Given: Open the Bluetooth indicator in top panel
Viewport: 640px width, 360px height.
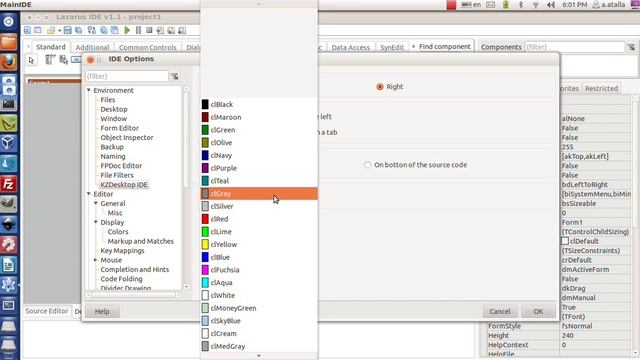Looking at the screenshot, I should [x=521, y=5].
